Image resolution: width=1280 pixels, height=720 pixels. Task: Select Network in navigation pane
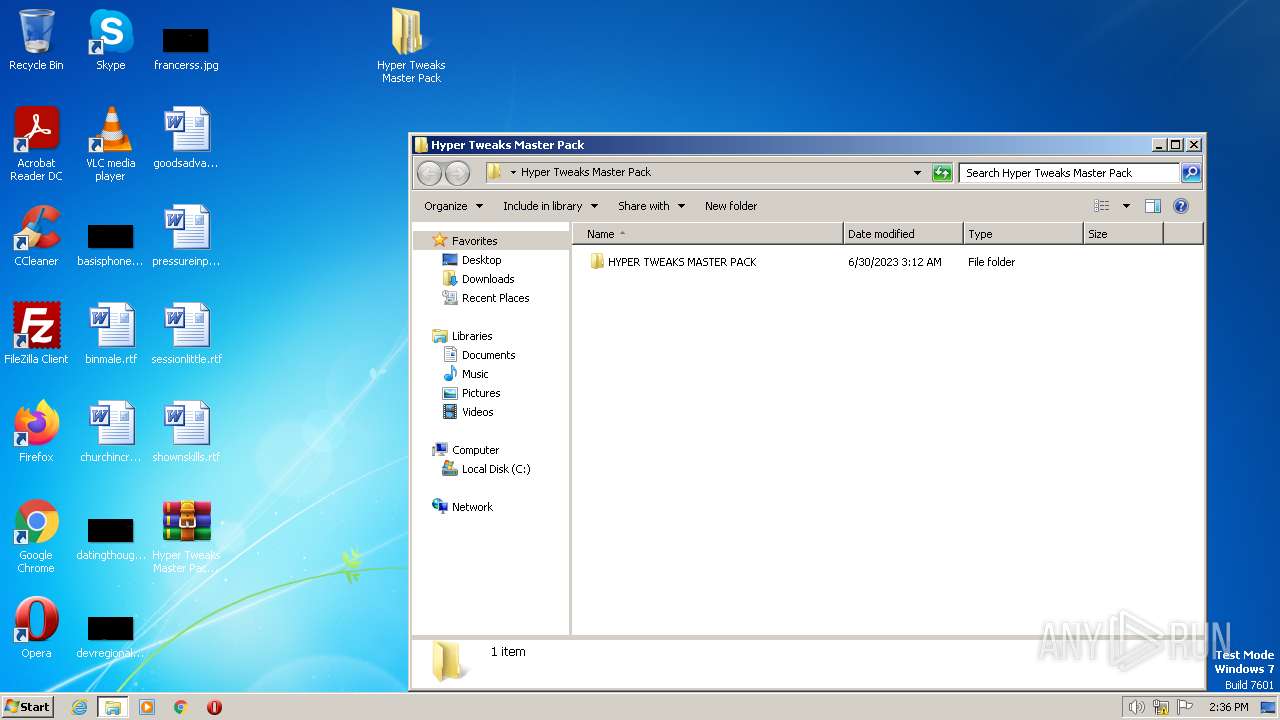click(x=472, y=507)
